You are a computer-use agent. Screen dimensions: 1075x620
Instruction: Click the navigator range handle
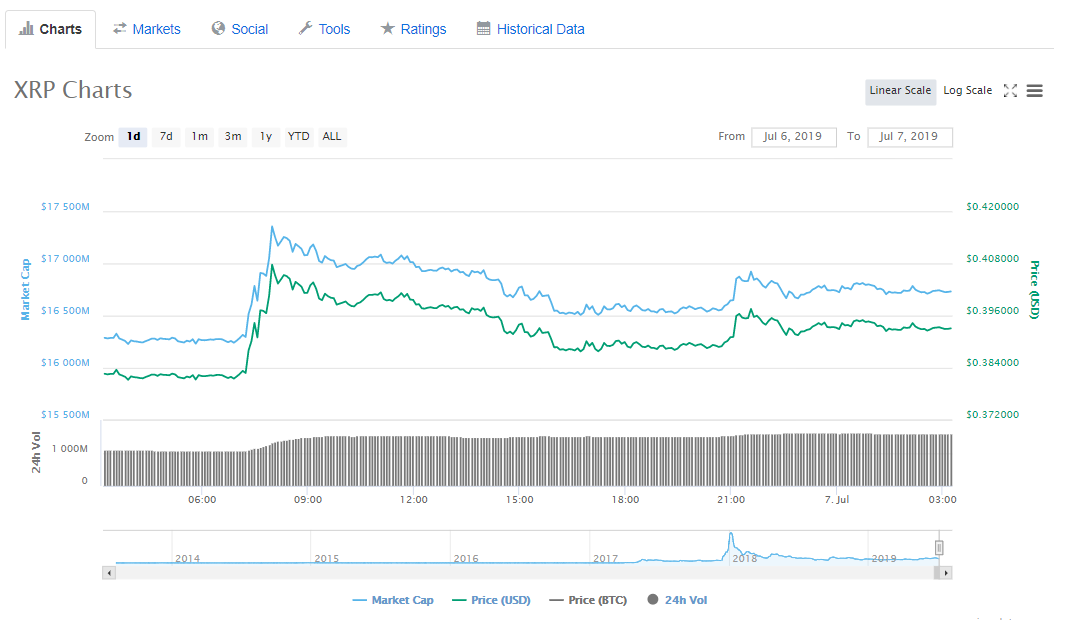pyautogui.click(x=939, y=547)
